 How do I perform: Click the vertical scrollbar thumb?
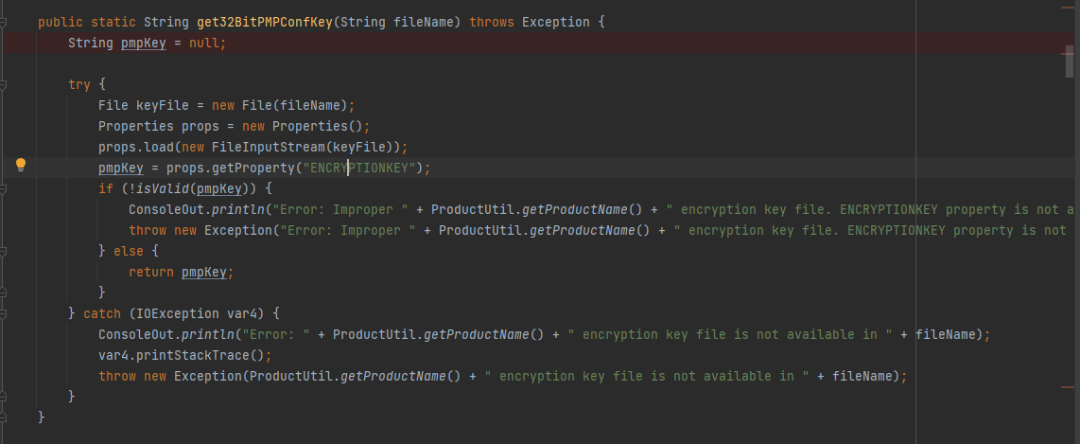[1069, 62]
